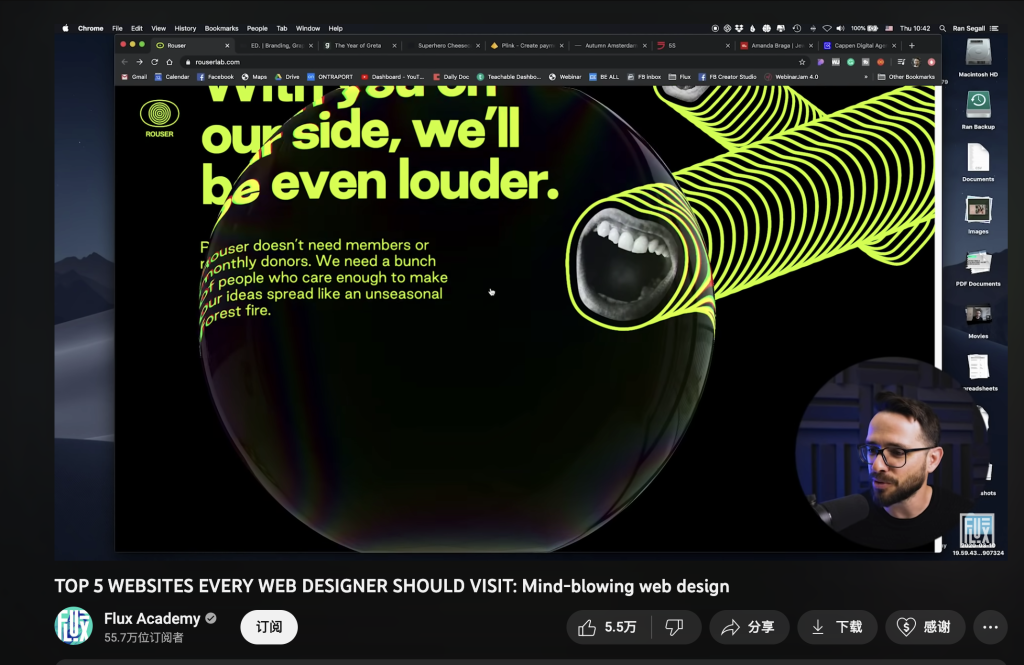The height and width of the screenshot is (665, 1024).
Task: Open the three-dot more actions menu
Action: pos(990,627)
